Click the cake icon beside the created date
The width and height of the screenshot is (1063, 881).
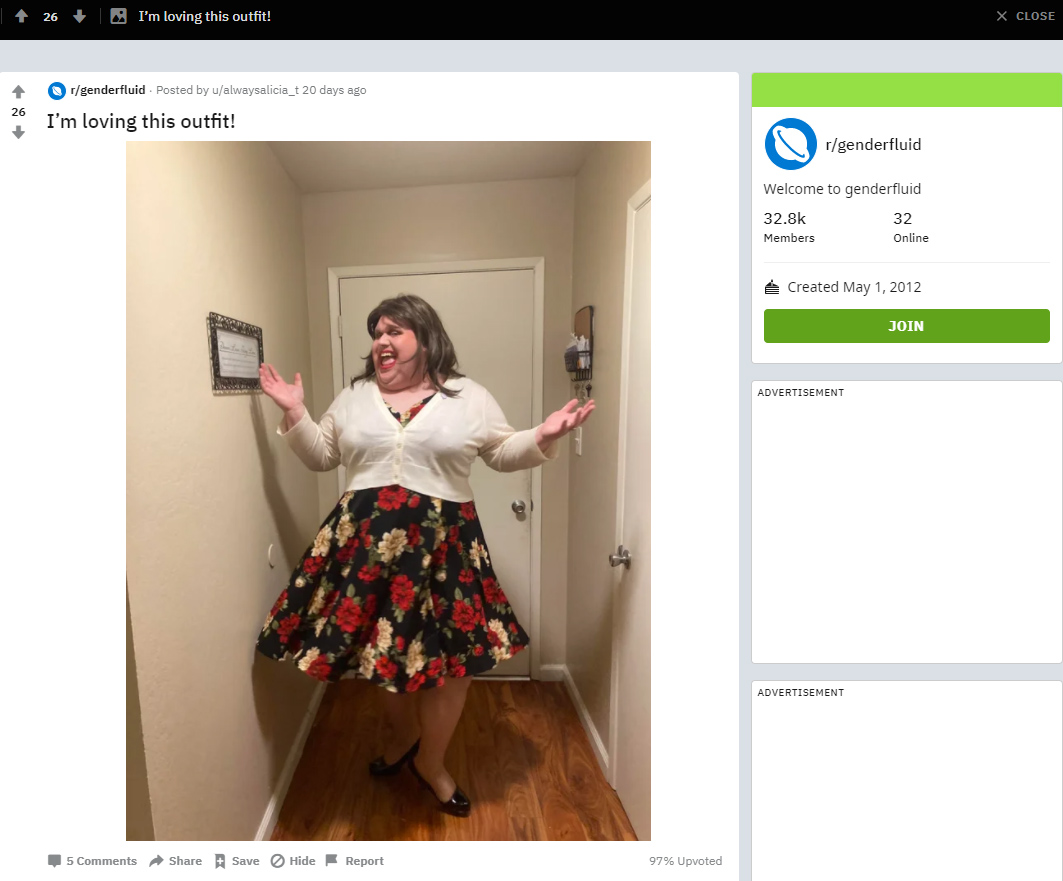771,287
